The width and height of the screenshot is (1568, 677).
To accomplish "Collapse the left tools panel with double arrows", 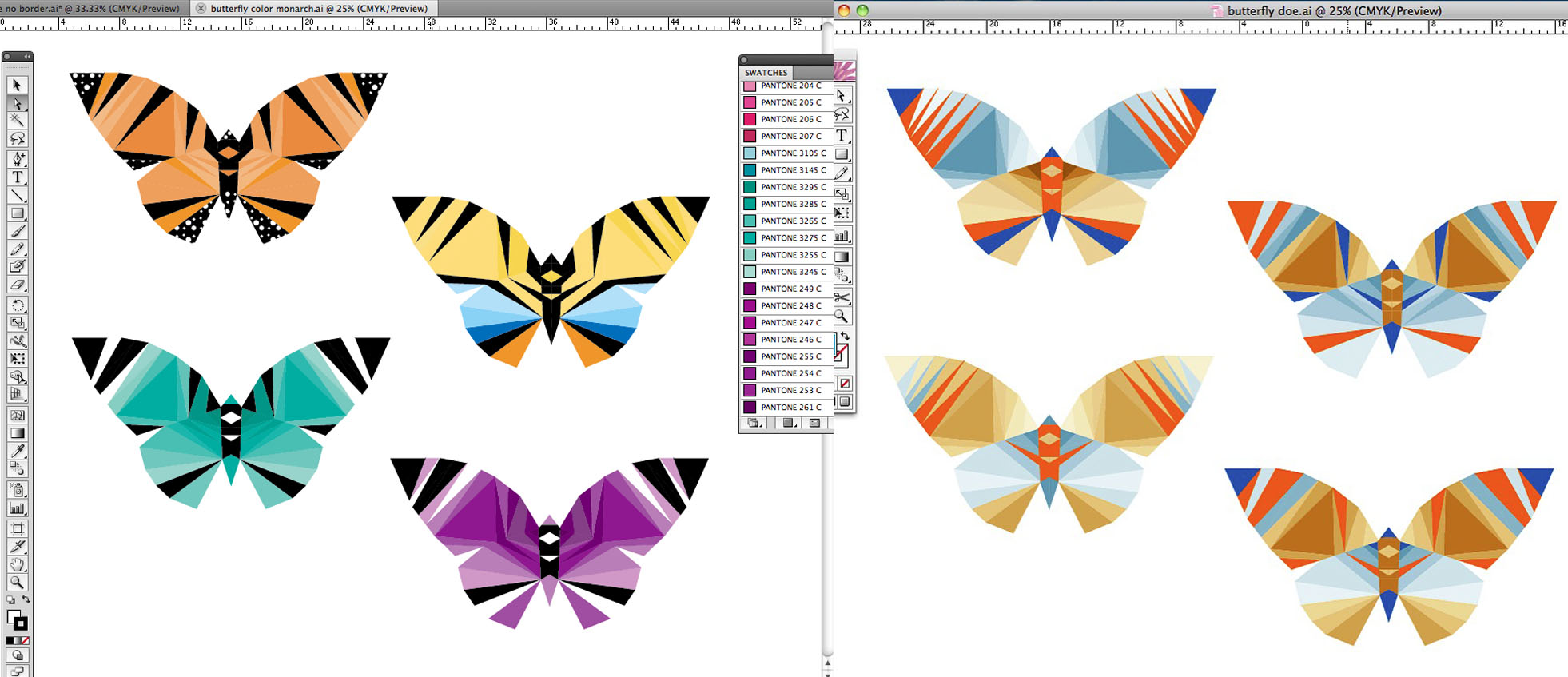I will coord(27,57).
